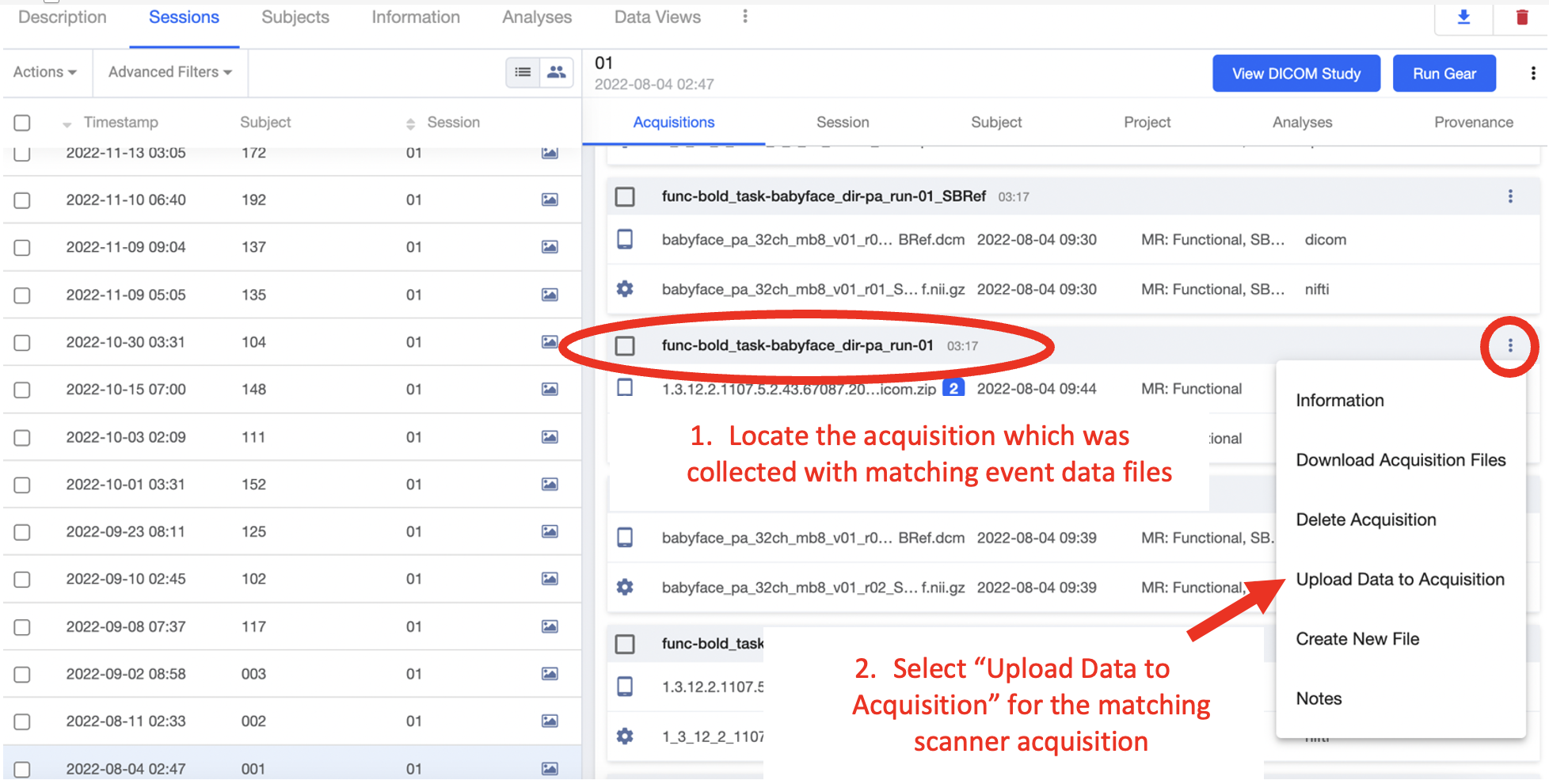Open the kebab menu next to Run Gear
The image size is (1549, 784).
[1533, 74]
